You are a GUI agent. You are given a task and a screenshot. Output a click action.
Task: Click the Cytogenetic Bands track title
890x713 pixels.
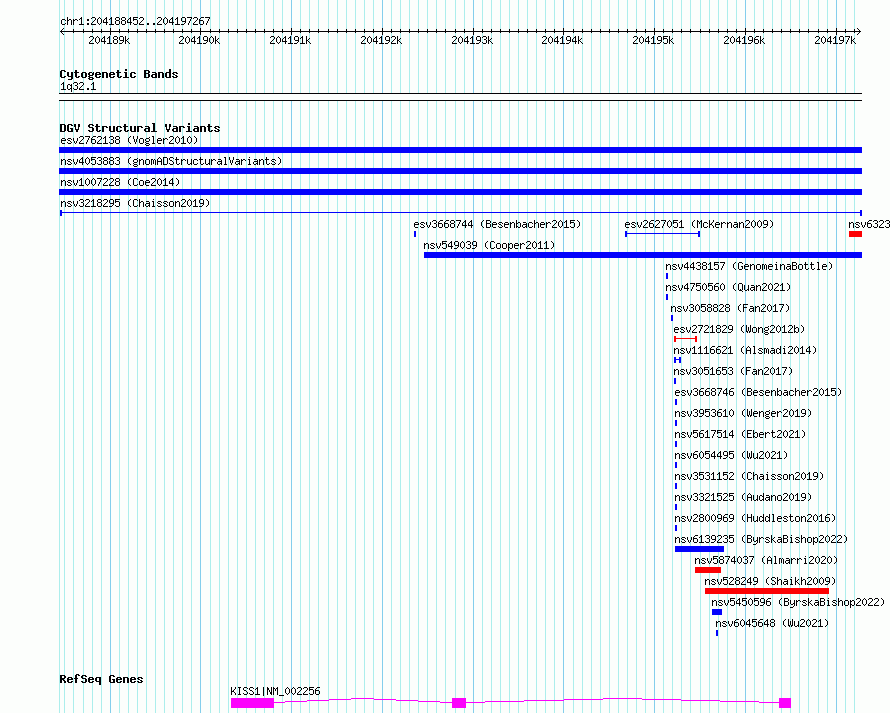[119, 74]
